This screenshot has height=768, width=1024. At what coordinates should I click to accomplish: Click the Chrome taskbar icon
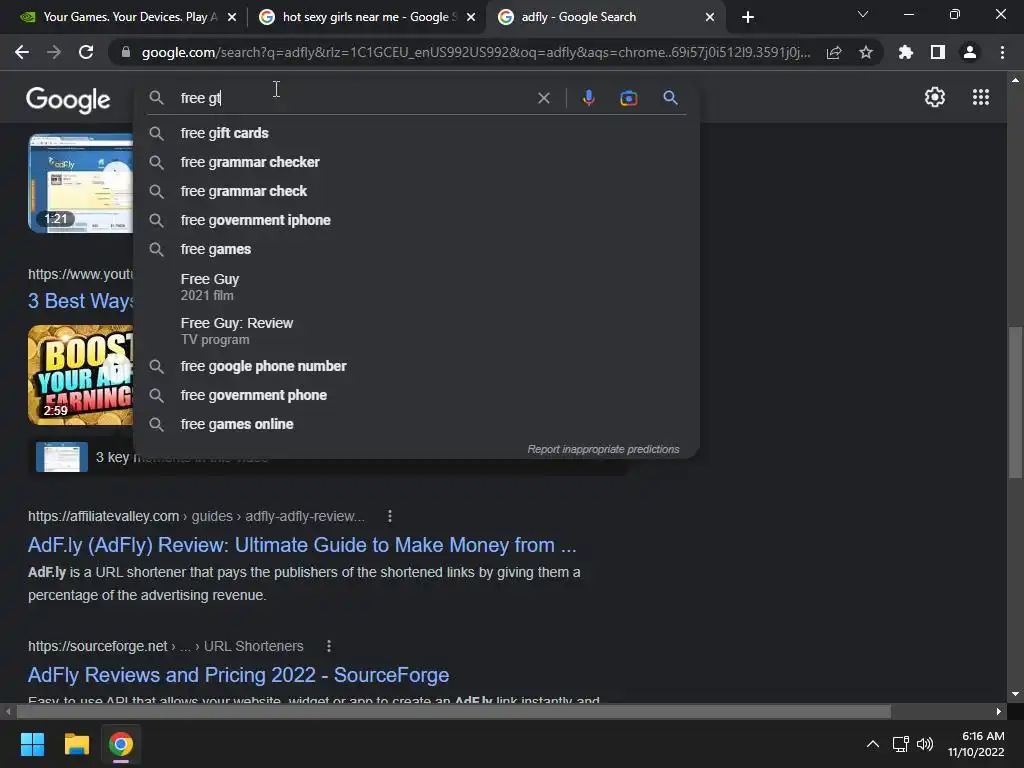pos(121,744)
